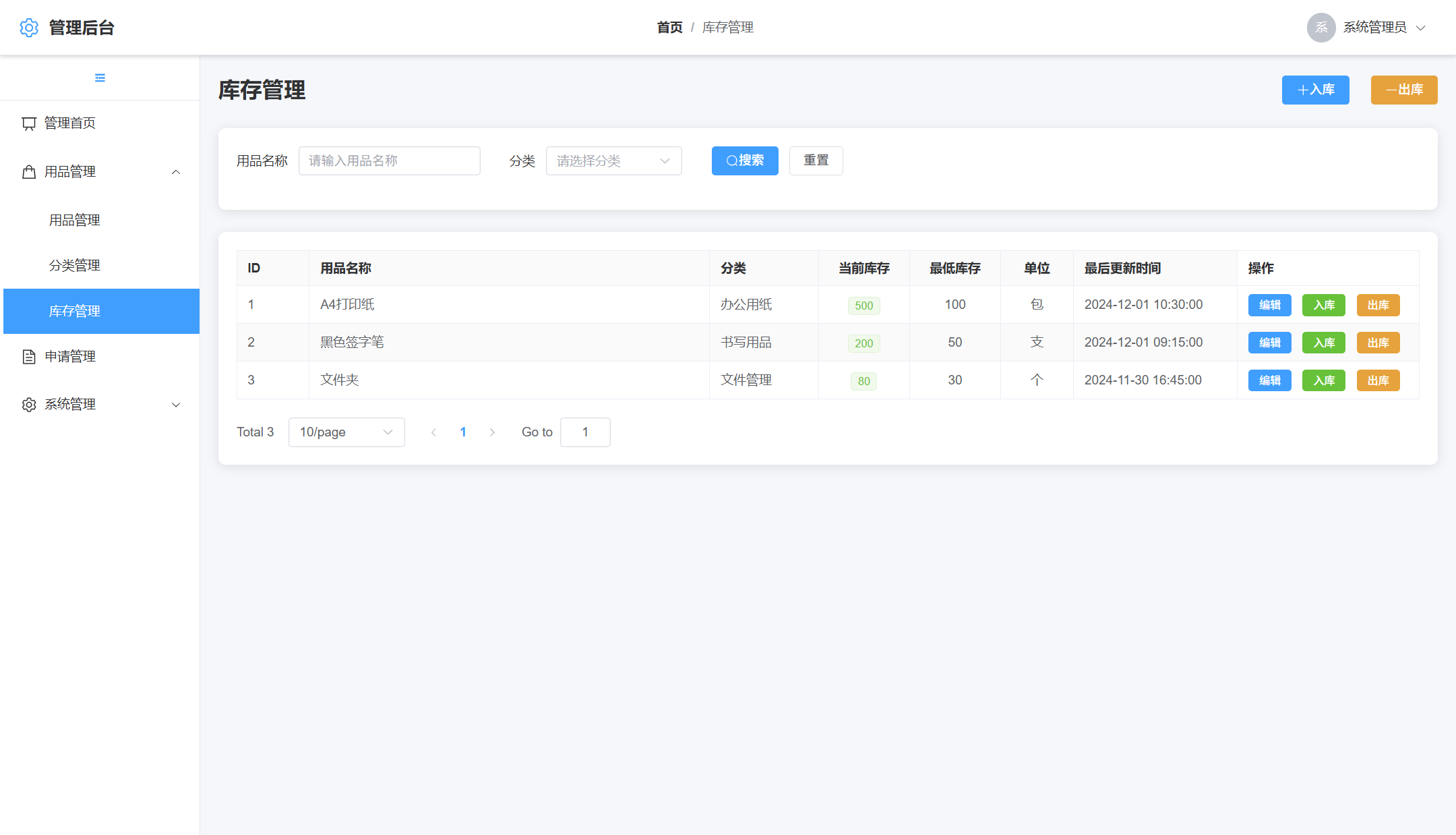Collapse the 用品管理 submenu chevron
The height and width of the screenshot is (835, 1456).
pos(176,172)
